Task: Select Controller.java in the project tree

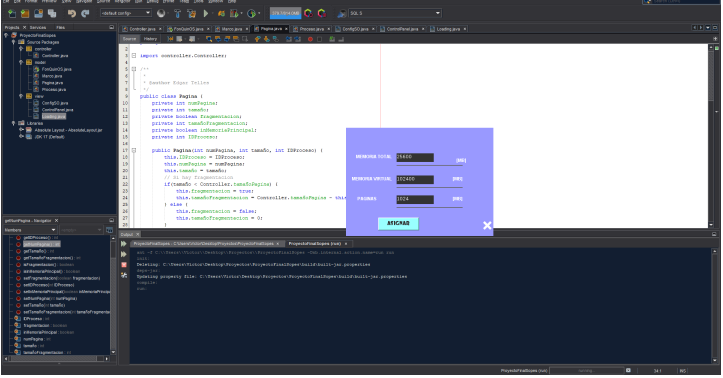Action: pos(54,55)
